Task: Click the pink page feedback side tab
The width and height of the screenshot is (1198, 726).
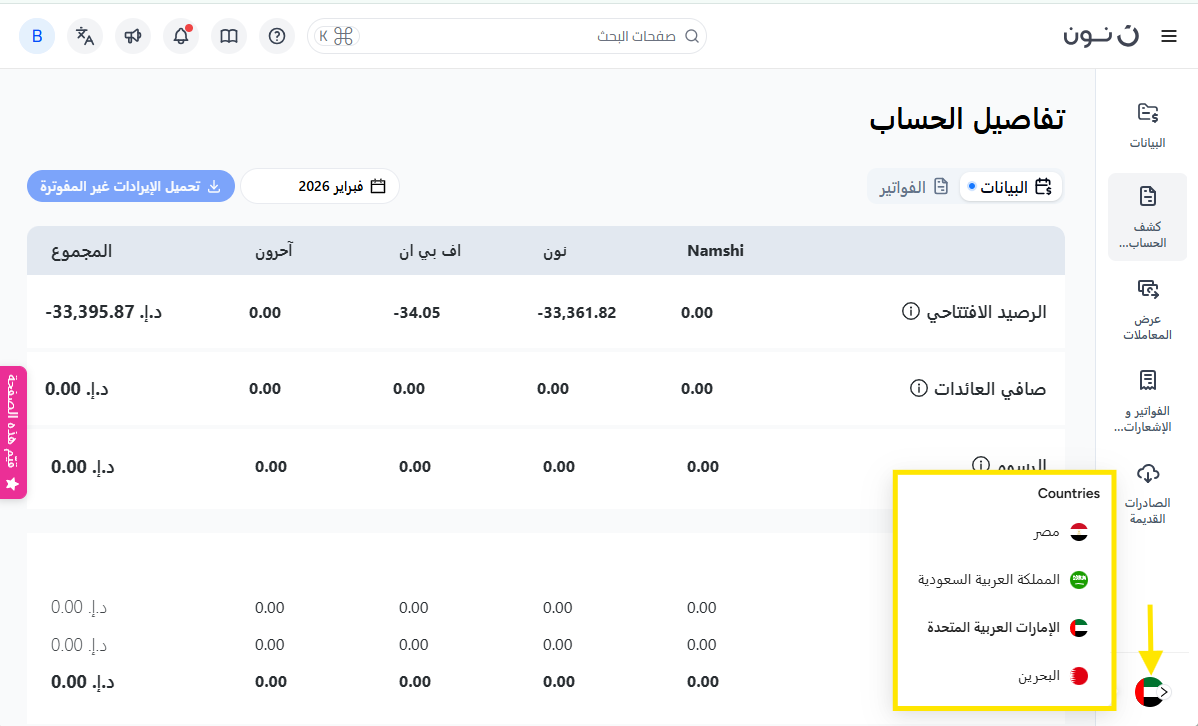Action: (13, 432)
